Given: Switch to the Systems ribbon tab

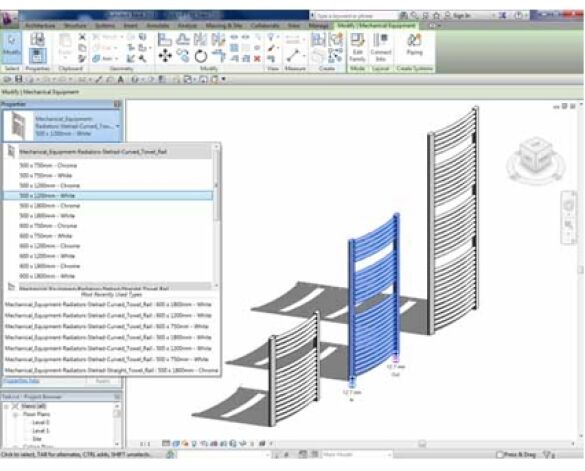Looking at the screenshot, I should (105, 26).
